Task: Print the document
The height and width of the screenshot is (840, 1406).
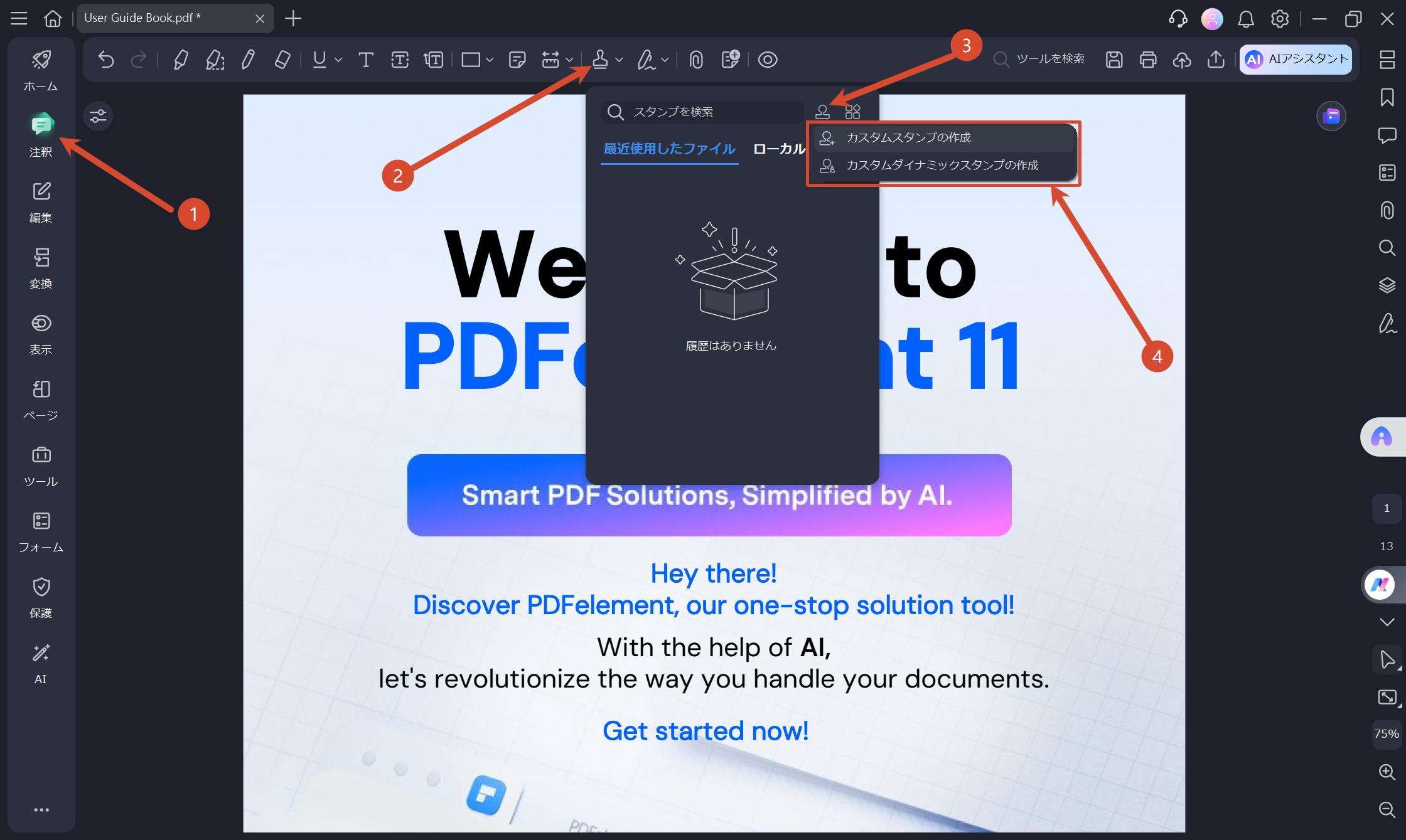Action: click(1148, 60)
